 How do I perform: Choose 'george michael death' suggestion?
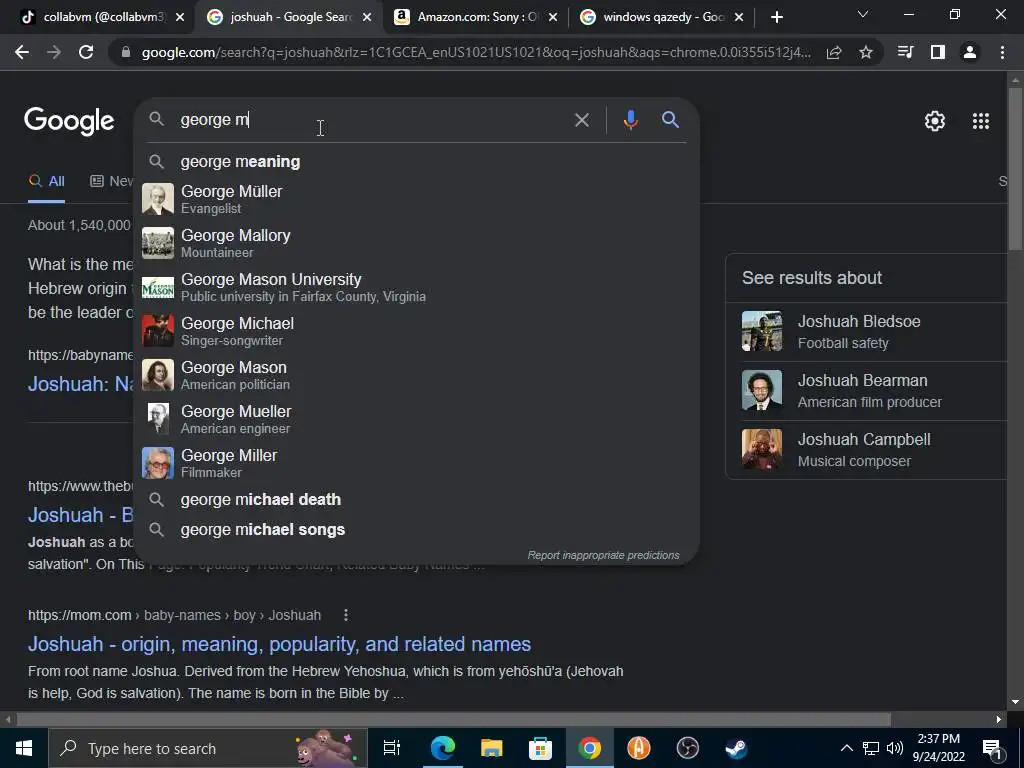[417, 500]
